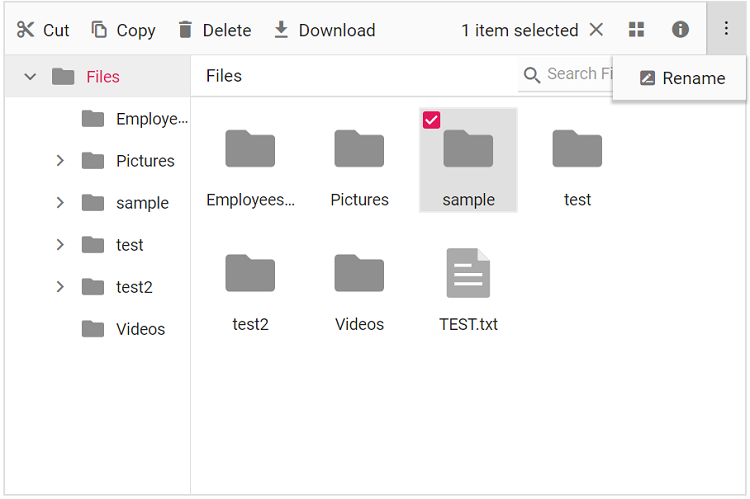Image resolution: width=750 pixels, height=499 pixels.
Task: Click the Delete trash icon
Action: click(x=185, y=30)
